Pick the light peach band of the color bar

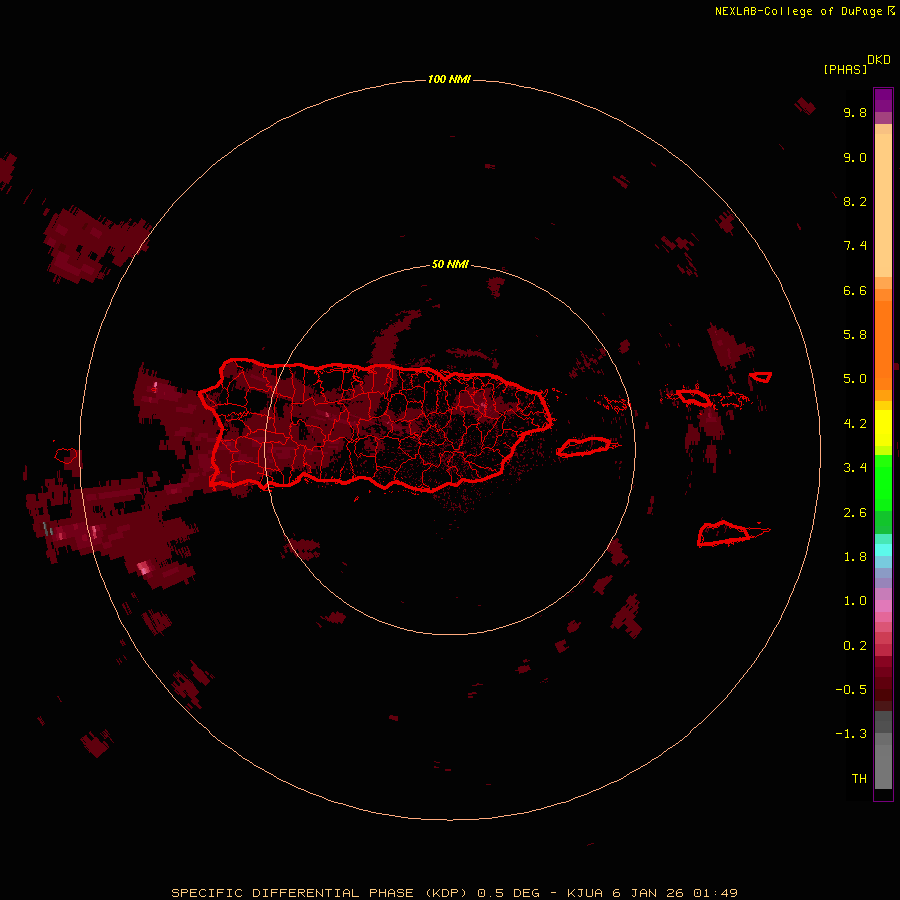point(883,205)
